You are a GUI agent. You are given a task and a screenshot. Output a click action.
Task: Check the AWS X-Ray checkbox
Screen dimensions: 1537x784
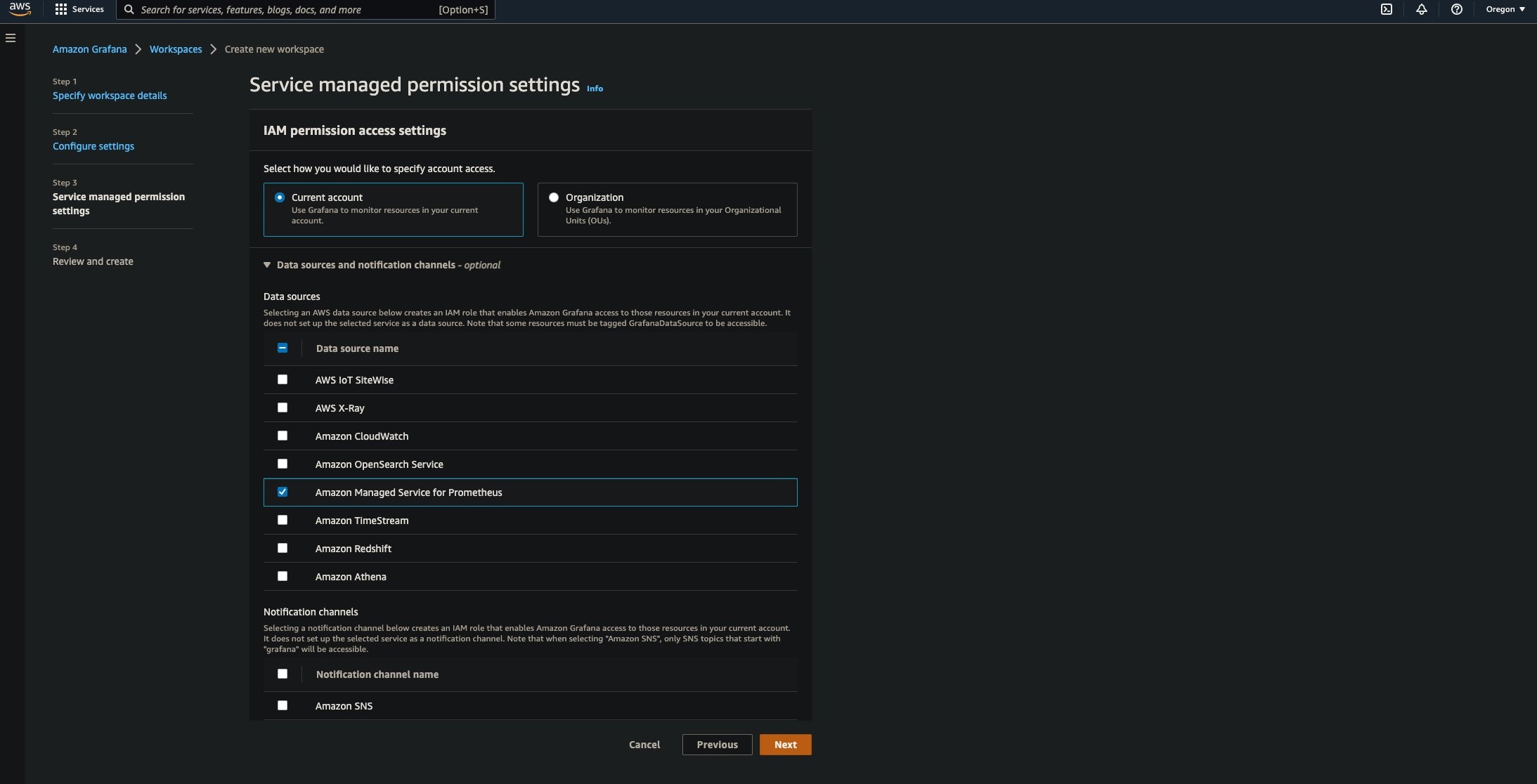click(283, 407)
